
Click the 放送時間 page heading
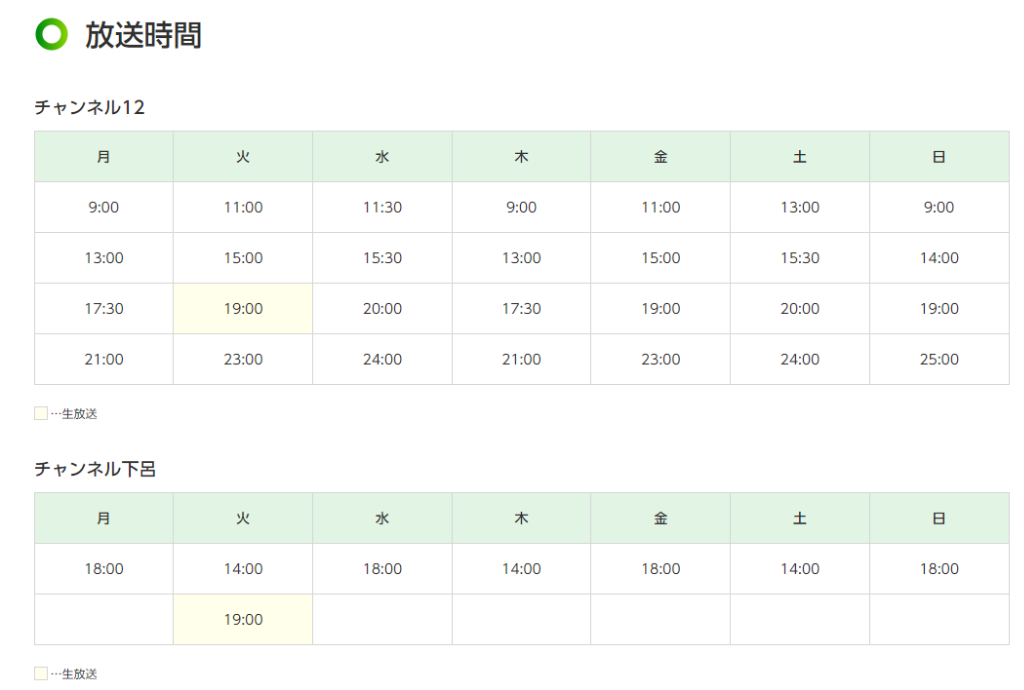coord(143,36)
